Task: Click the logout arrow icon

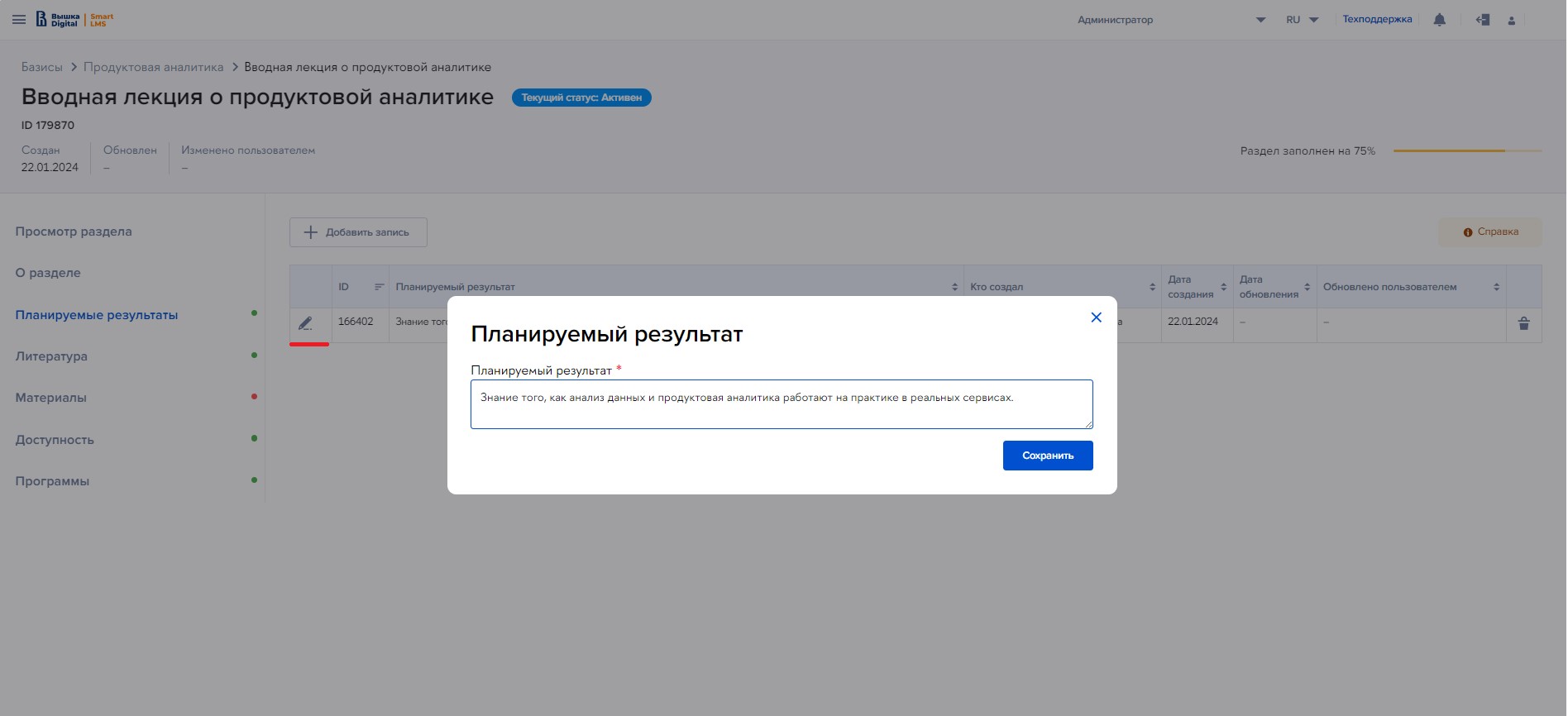Action: pyautogui.click(x=1483, y=20)
